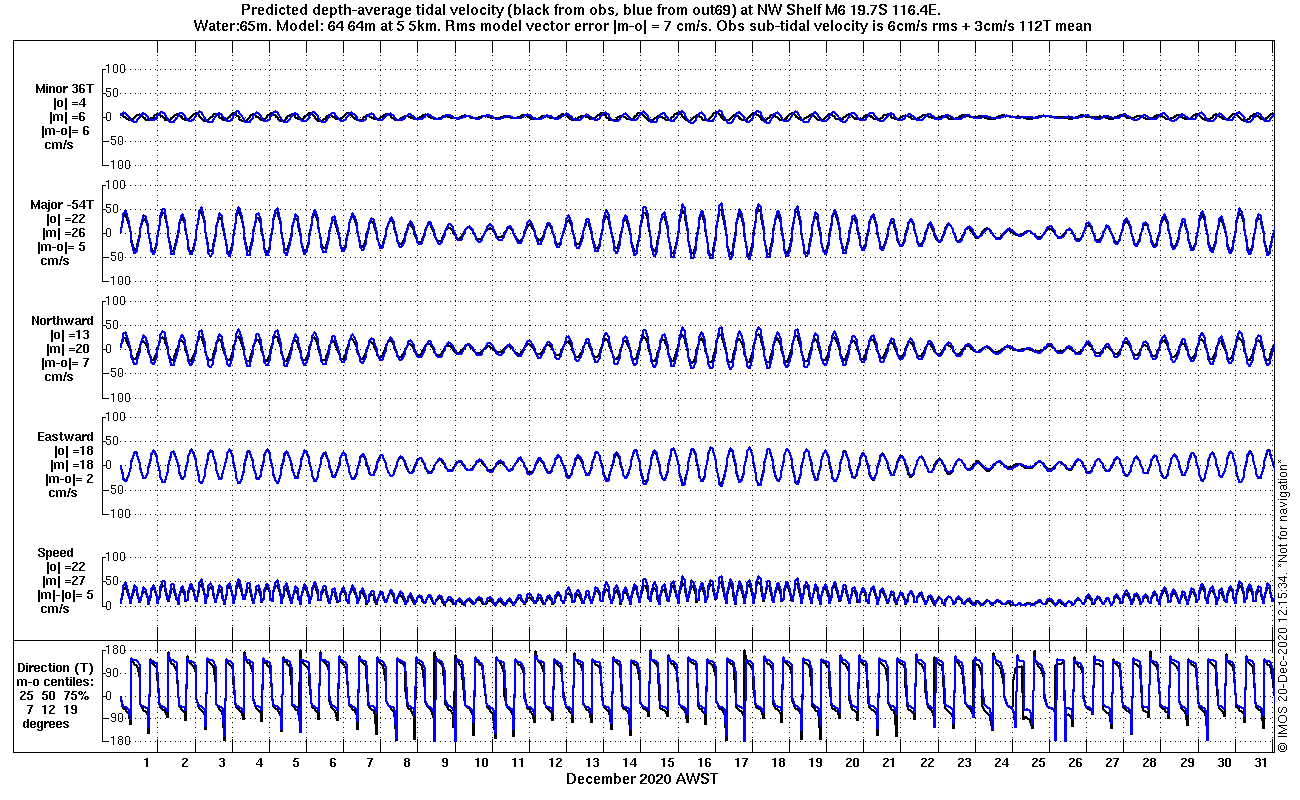Viewport: 1300px width, 800px height.
Task: Select "|o| =4" in the Minor panel
Action: [70, 103]
